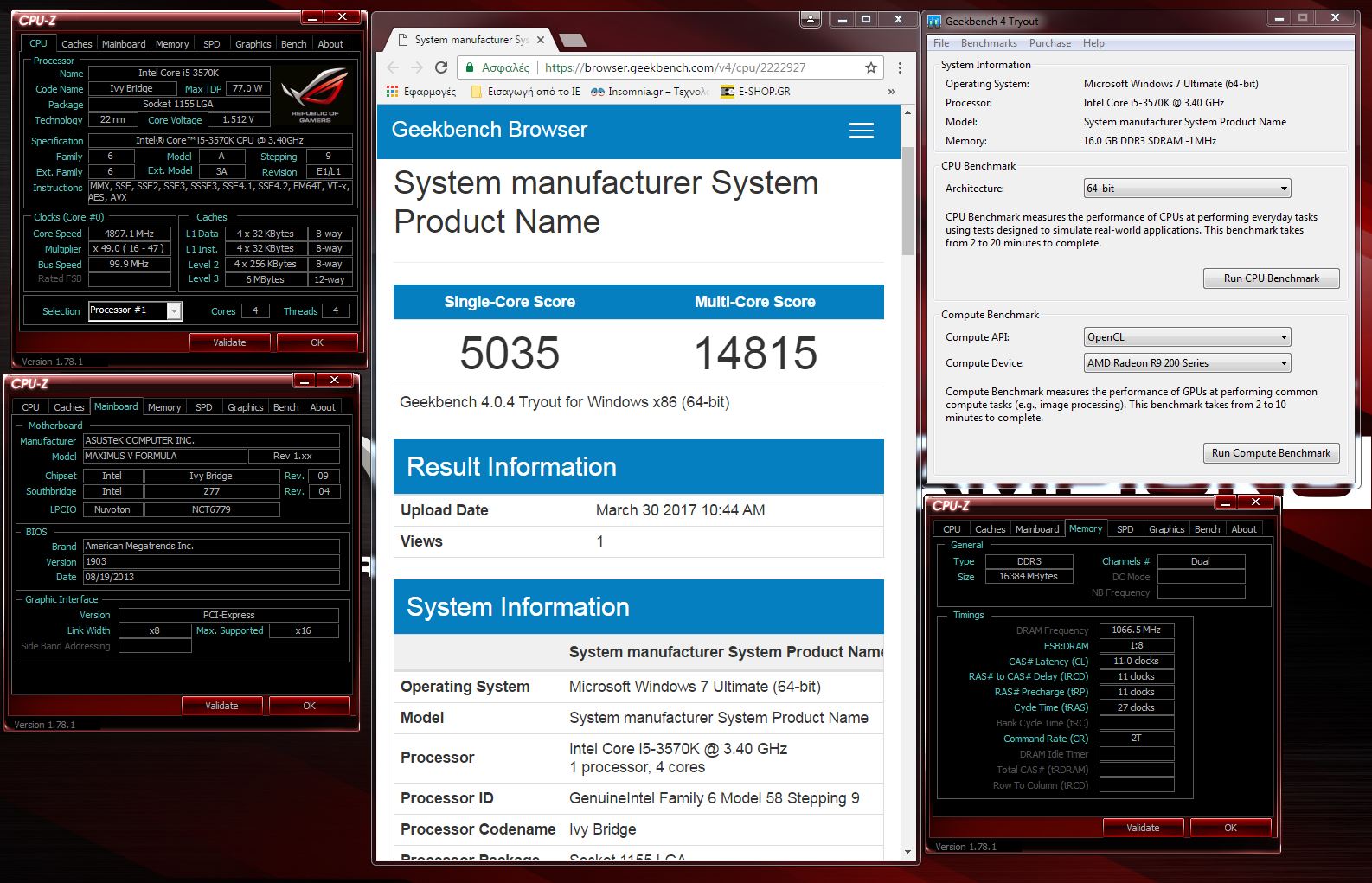The height and width of the screenshot is (883, 1372).
Task: Open the File menu in Geekbench 4
Action: click(x=941, y=43)
